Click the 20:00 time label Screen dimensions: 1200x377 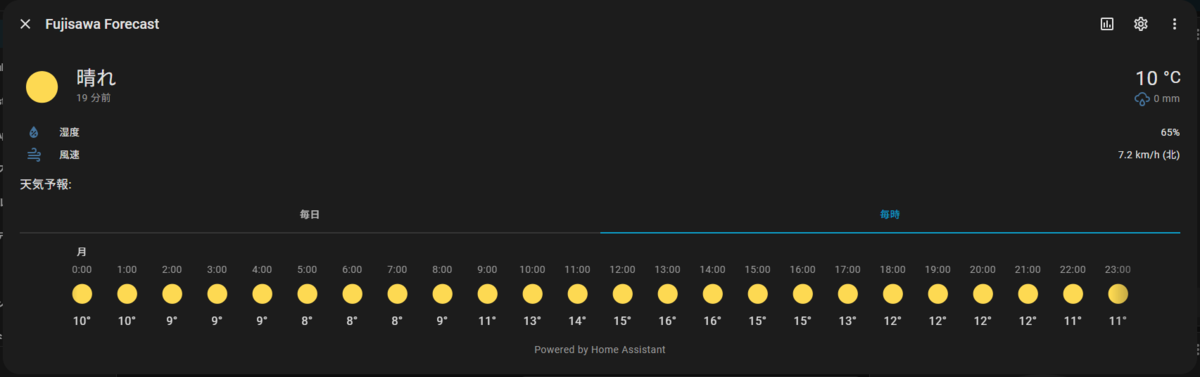tap(983, 270)
